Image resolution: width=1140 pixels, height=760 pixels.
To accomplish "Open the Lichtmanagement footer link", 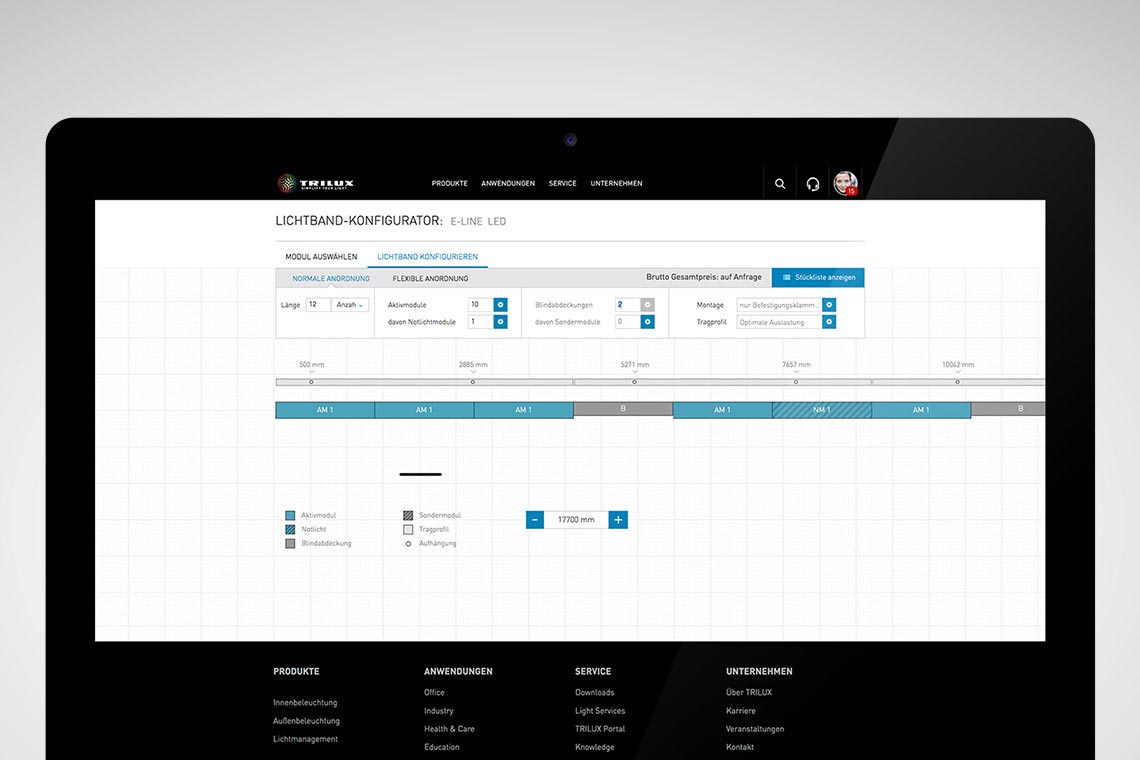I will pyautogui.click(x=305, y=739).
